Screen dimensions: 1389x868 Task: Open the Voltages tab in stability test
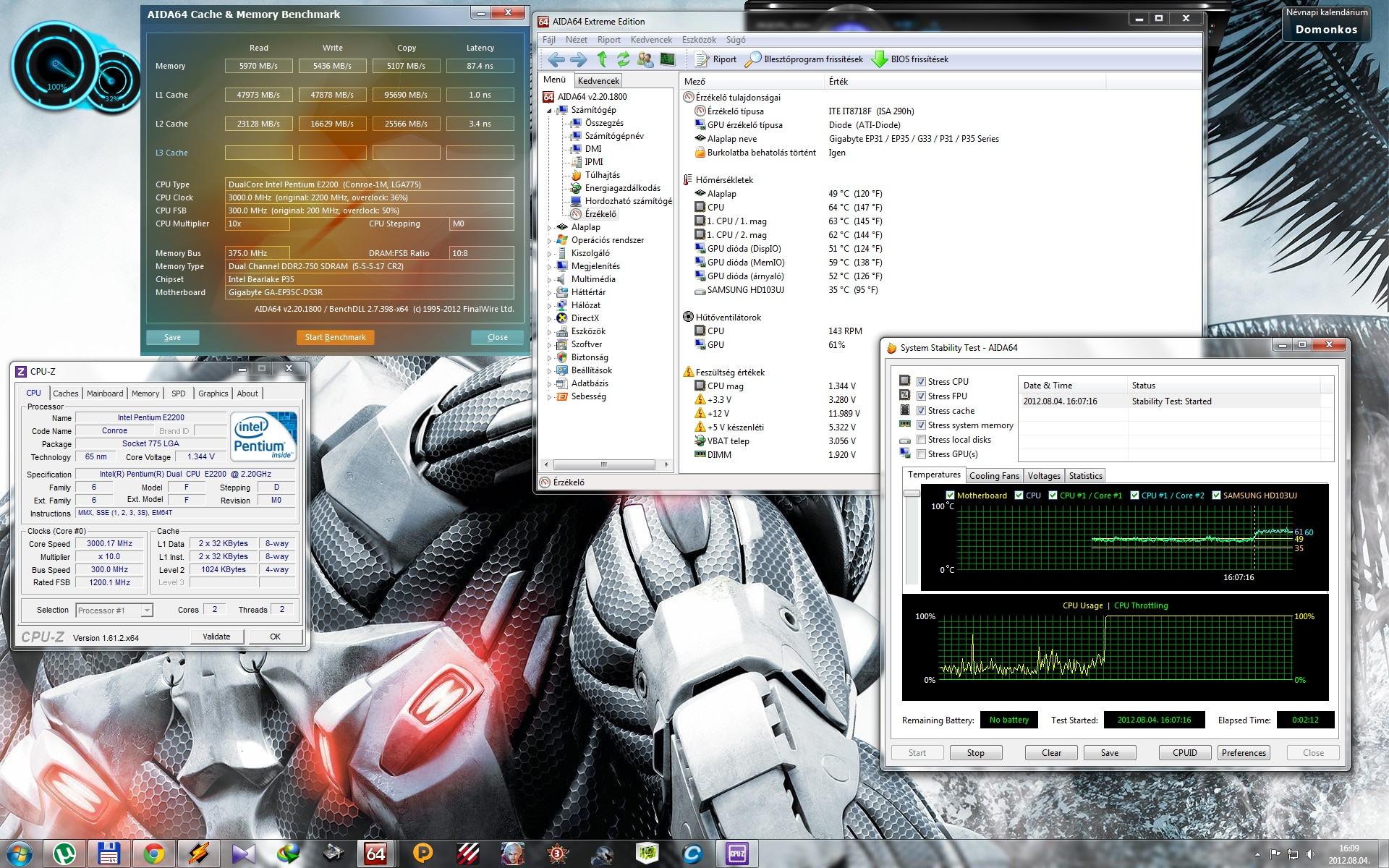(x=1044, y=476)
